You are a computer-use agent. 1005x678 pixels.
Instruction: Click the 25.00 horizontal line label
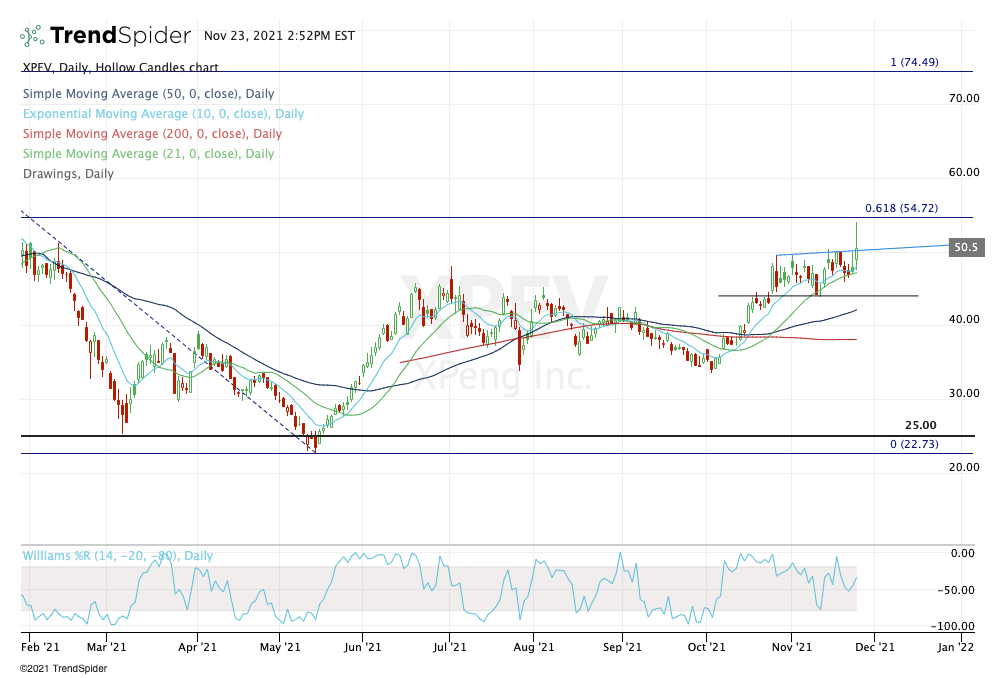point(920,425)
